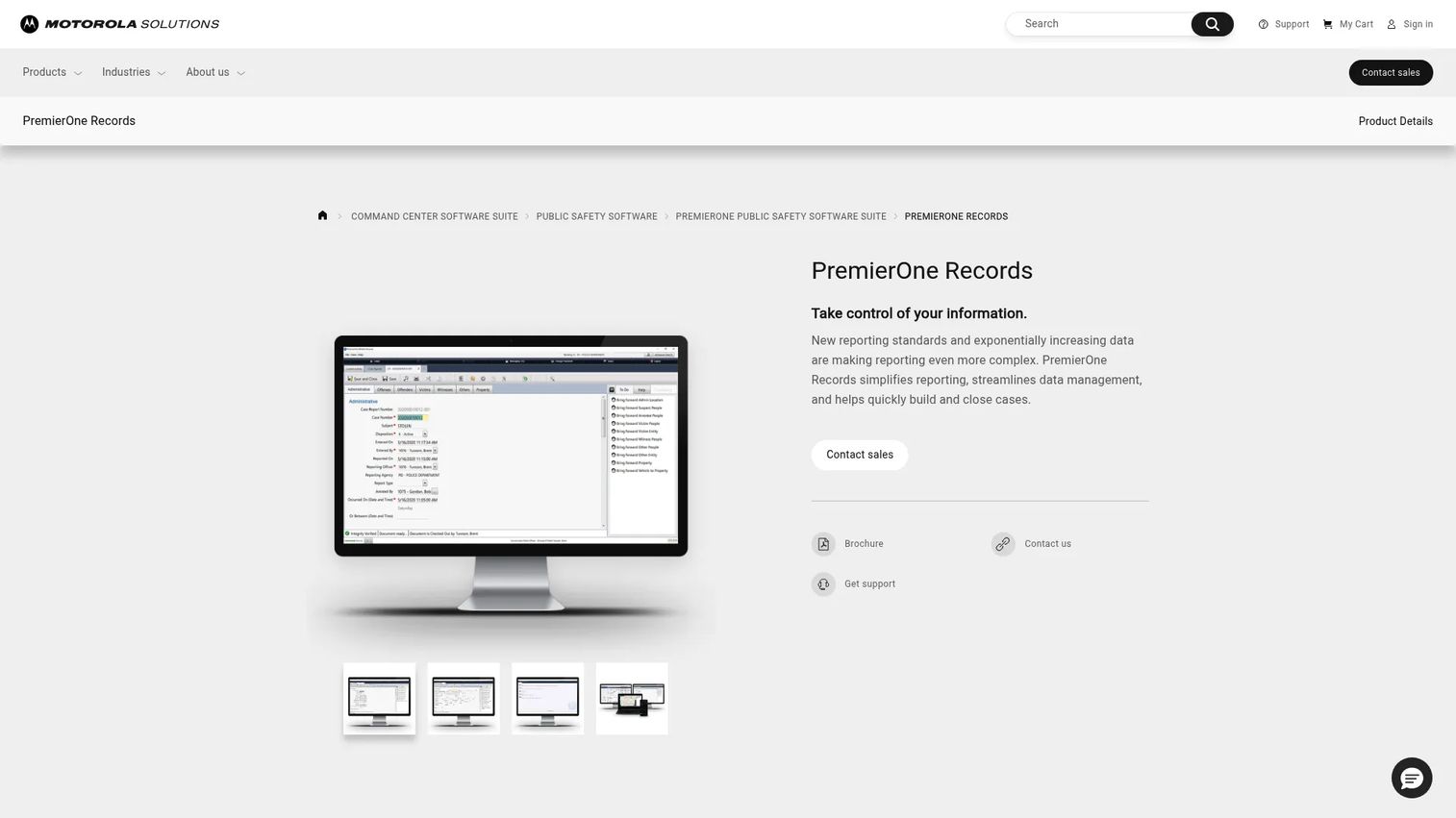Click the black Contact sales button

tap(1391, 73)
